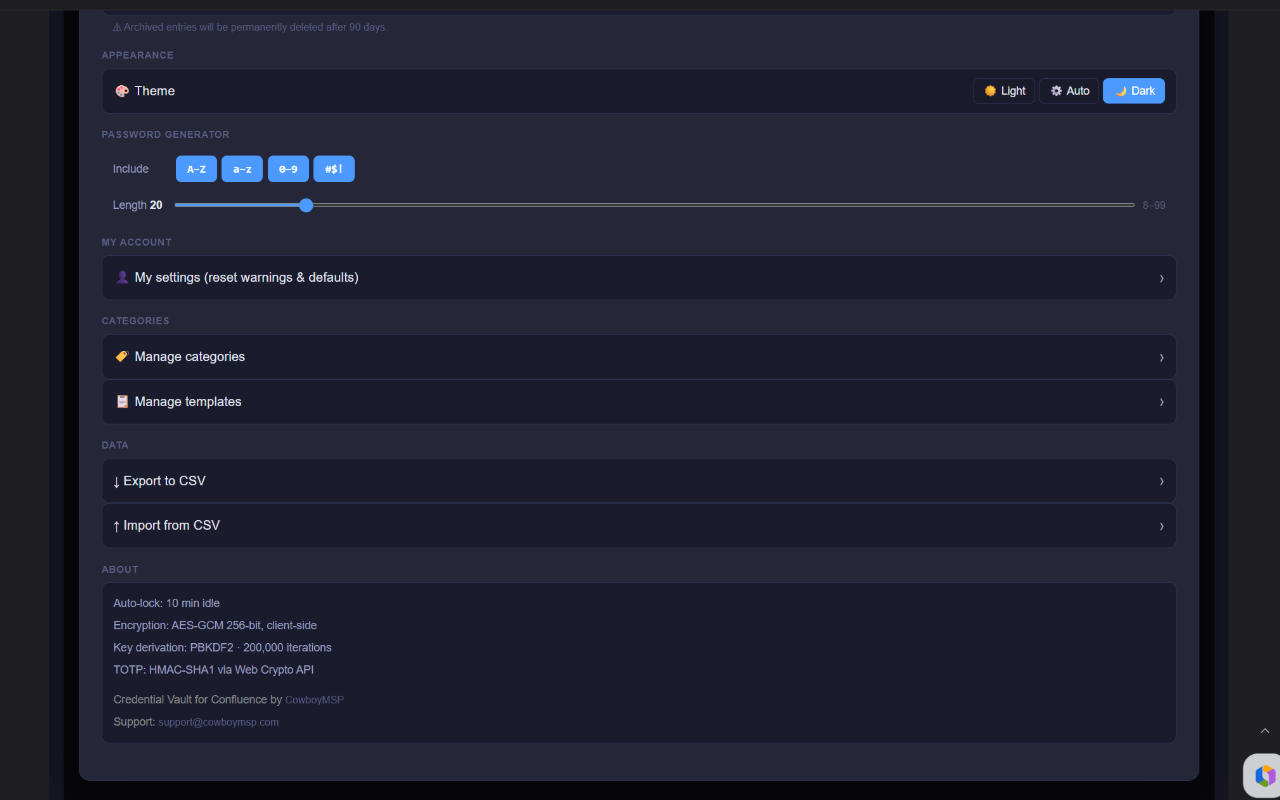Click the palette icon beside Theme
This screenshot has height=800, width=1280.
[x=122, y=91]
